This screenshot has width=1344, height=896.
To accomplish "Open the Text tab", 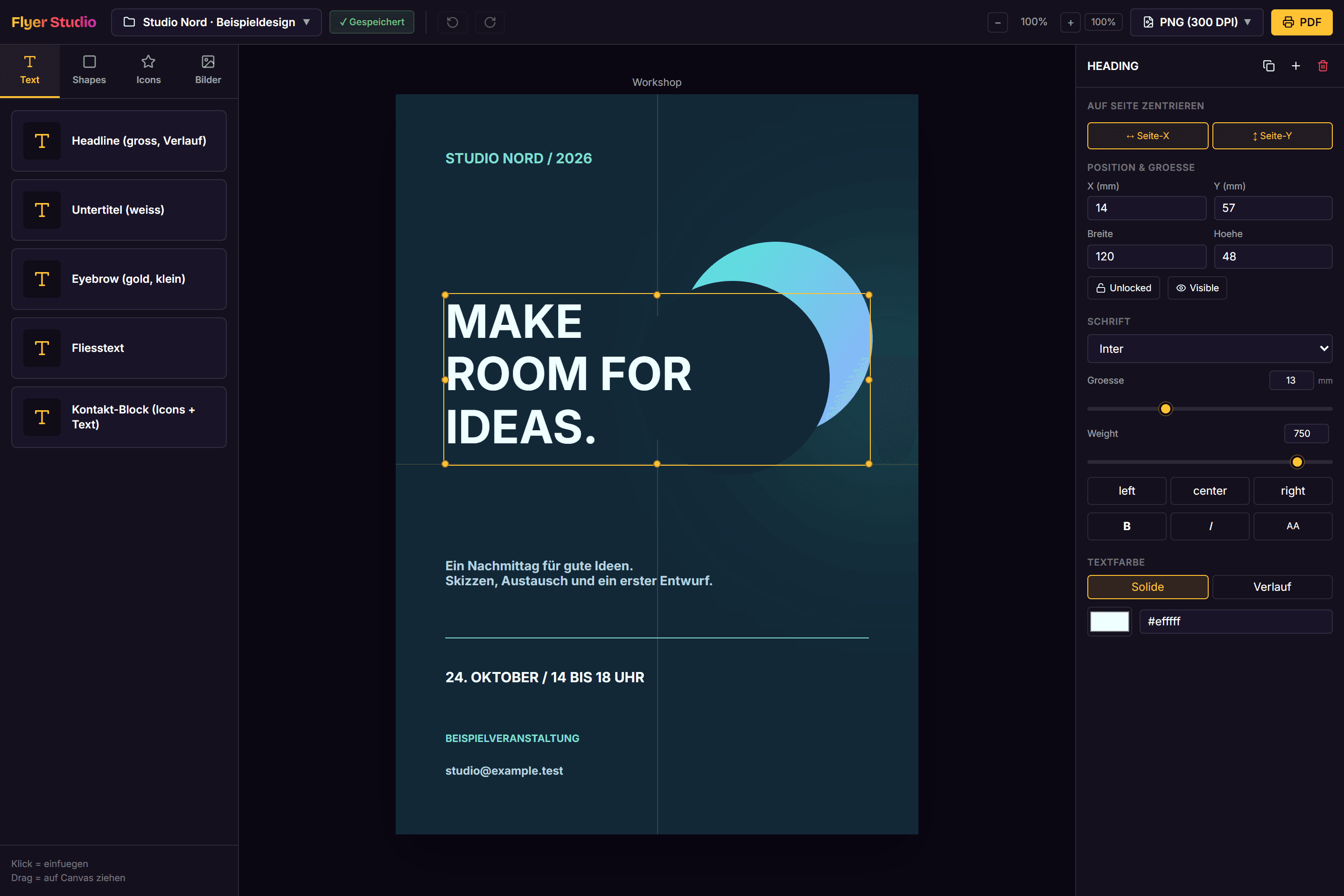I will pyautogui.click(x=30, y=71).
